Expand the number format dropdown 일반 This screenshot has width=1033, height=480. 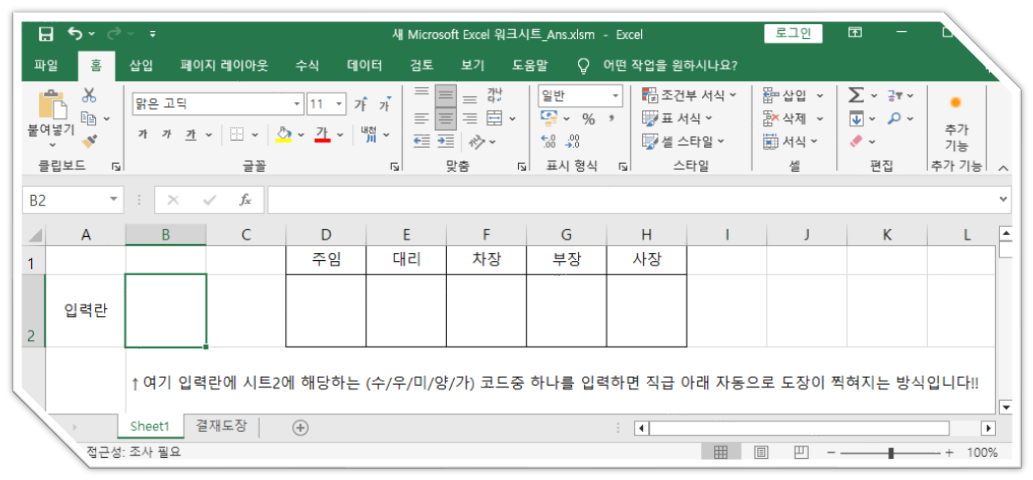point(616,96)
